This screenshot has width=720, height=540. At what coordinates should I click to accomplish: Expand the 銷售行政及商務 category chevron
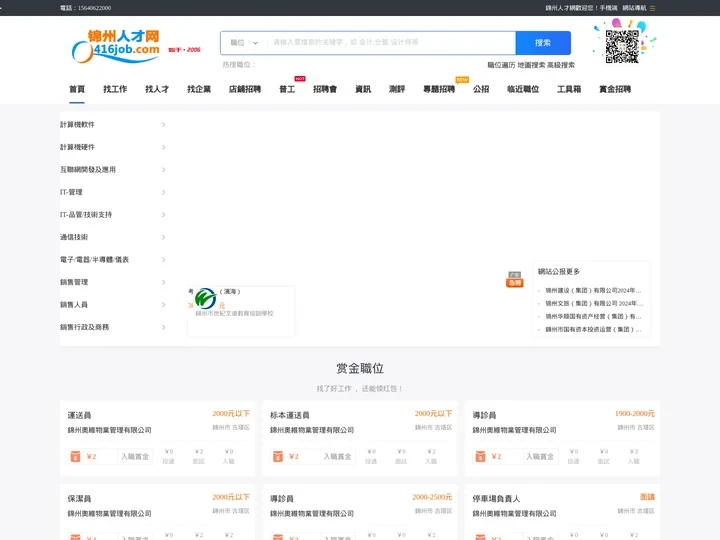[x=163, y=327]
